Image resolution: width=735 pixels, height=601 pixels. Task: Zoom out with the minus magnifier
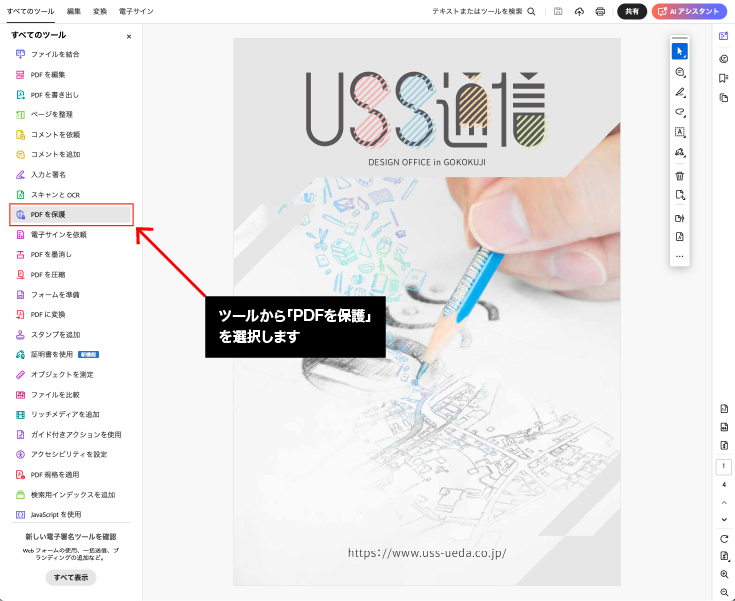pyautogui.click(x=724, y=593)
